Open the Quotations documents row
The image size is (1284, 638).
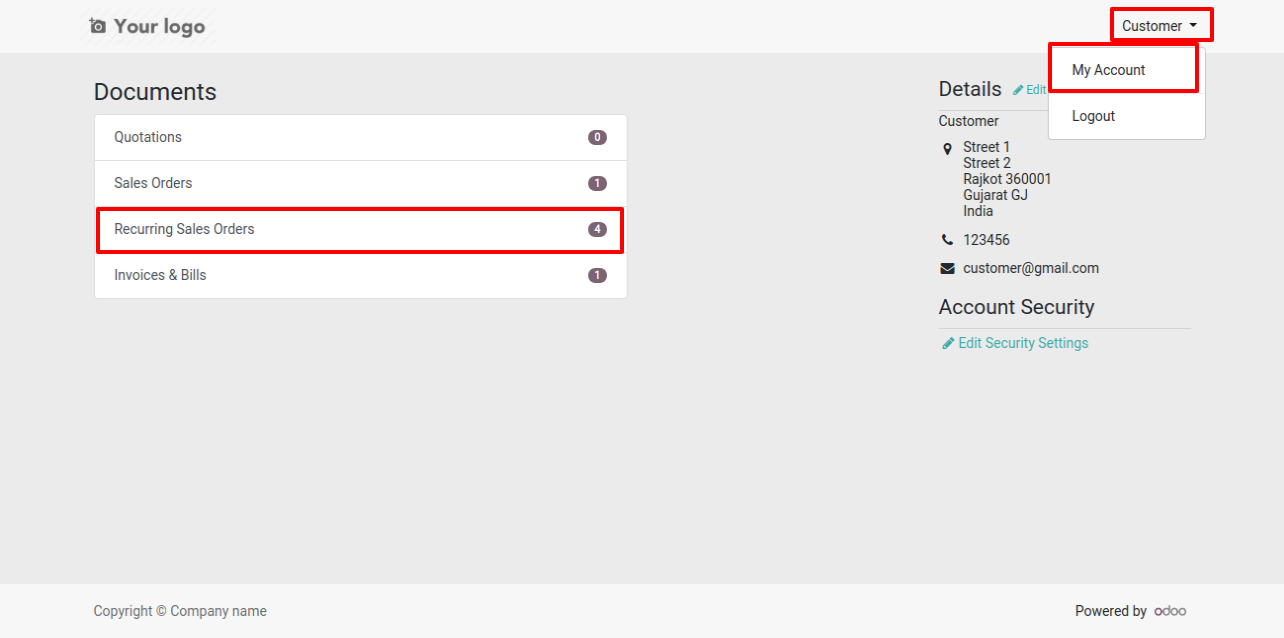pos(361,138)
